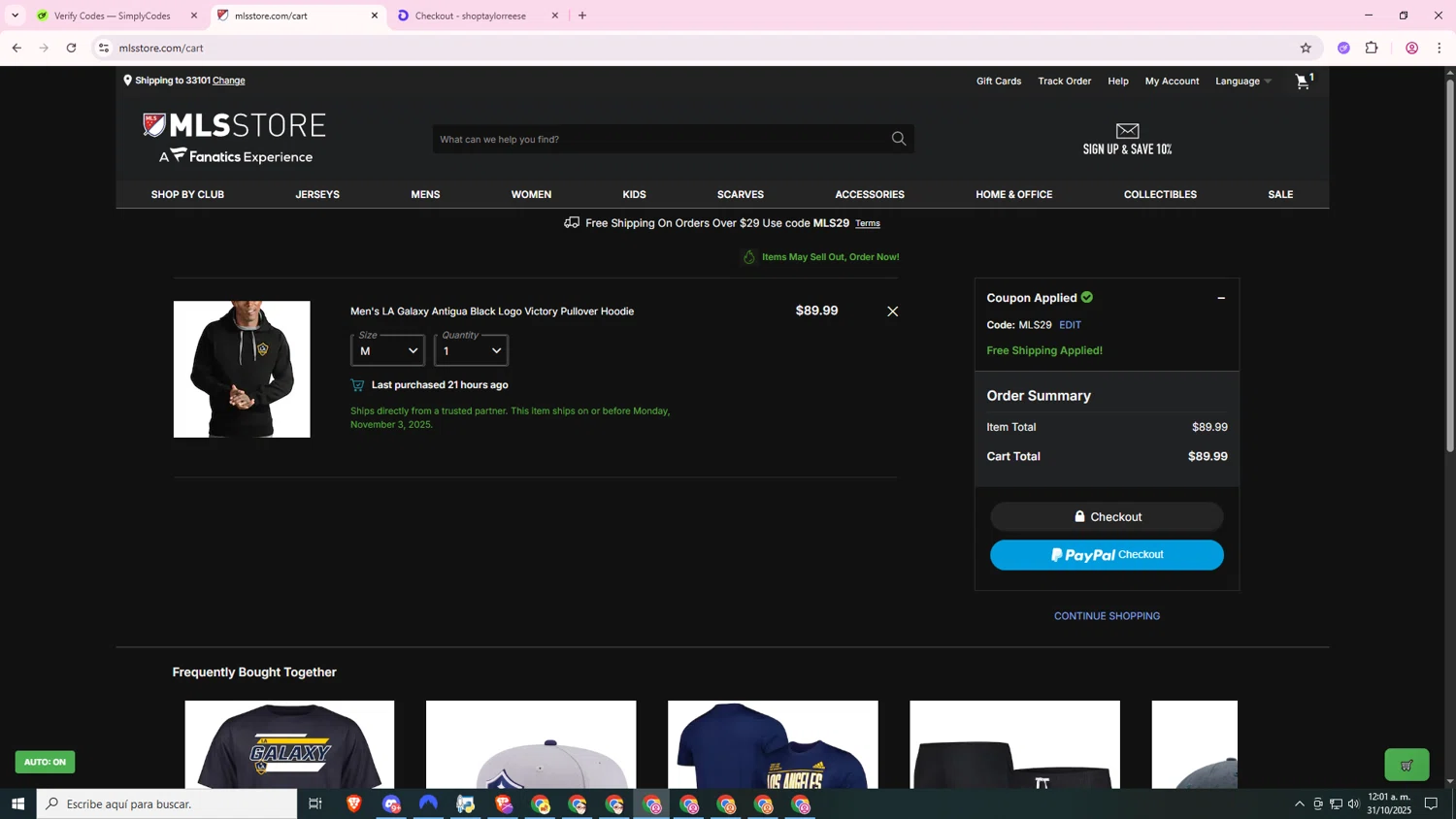Open the blue Los Angeles shirt recommendation
This screenshot has height=819, width=1456.
773,744
